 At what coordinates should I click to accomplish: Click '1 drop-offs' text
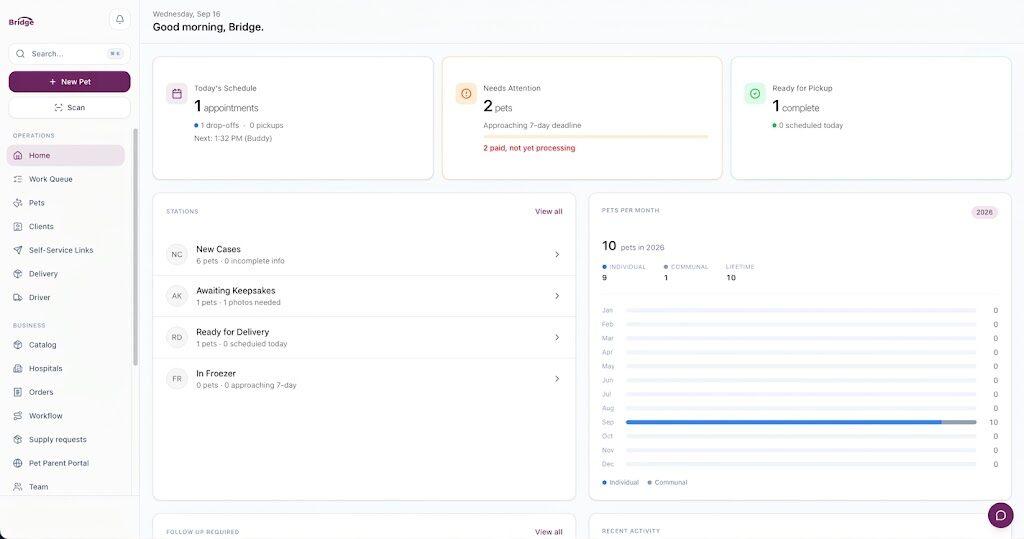tap(219, 125)
